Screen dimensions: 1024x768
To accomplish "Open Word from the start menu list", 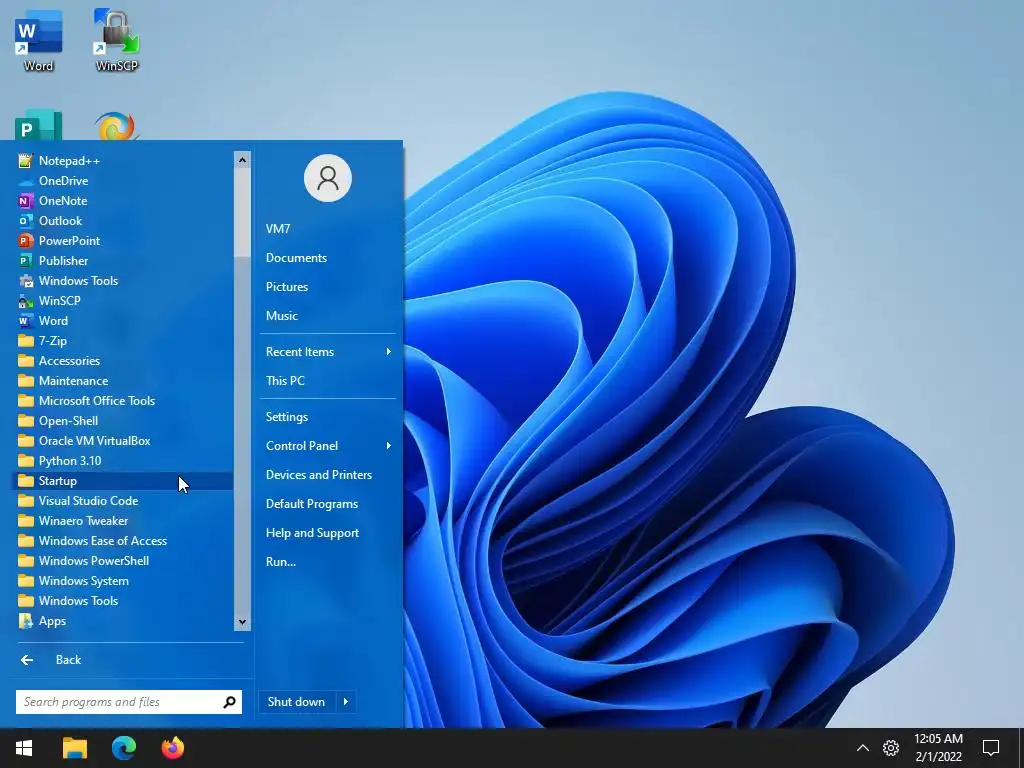I will [x=123, y=321].
